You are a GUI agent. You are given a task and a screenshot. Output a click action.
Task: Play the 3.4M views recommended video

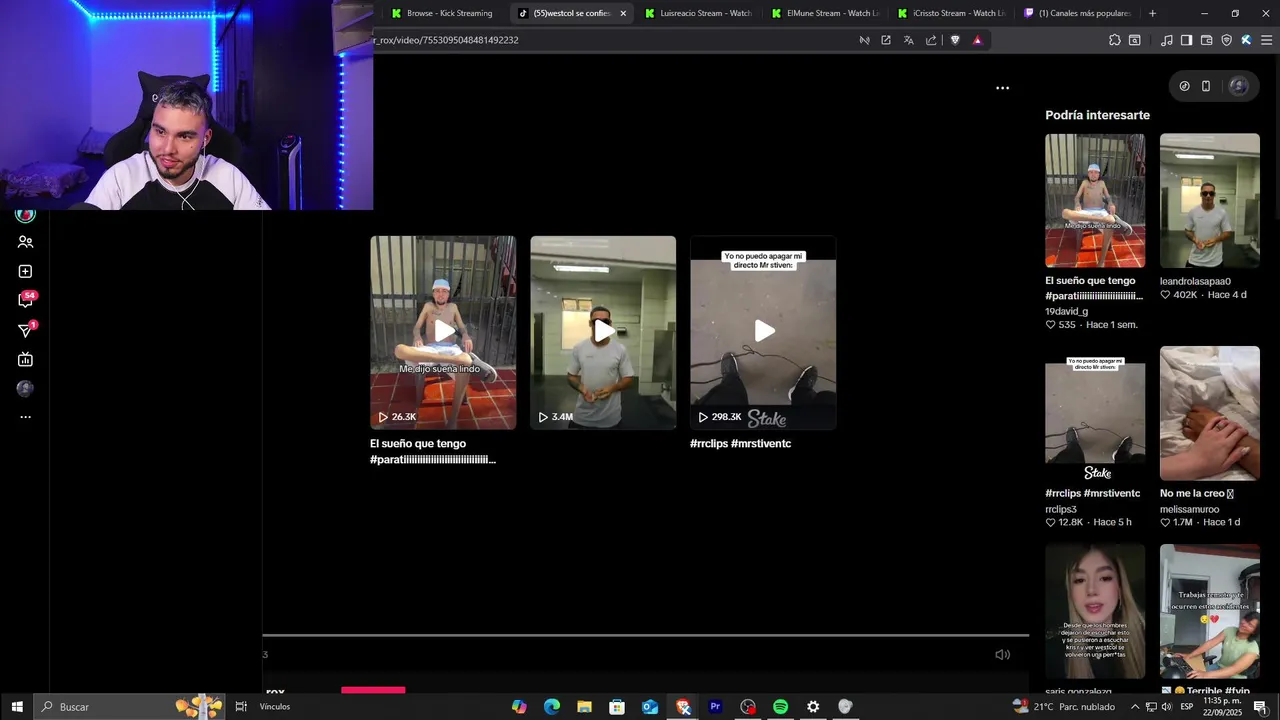pyautogui.click(x=603, y=332)
